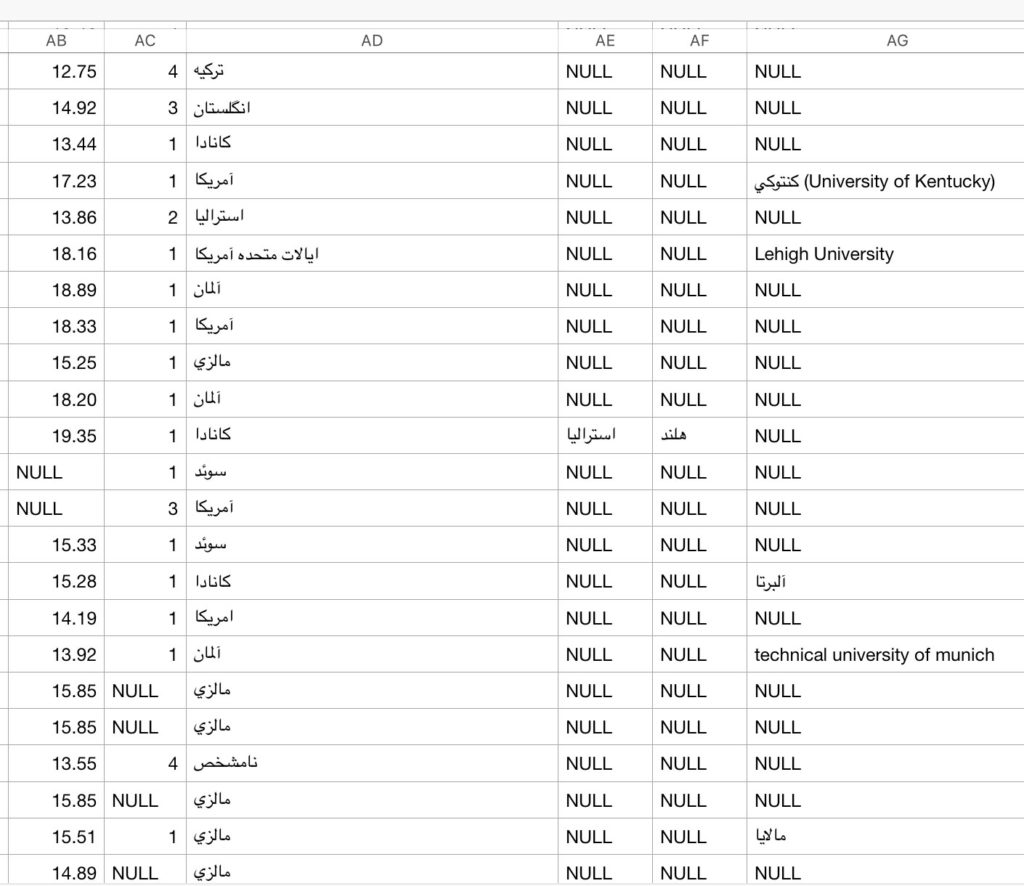Click the AD column header

coord(372,41)
